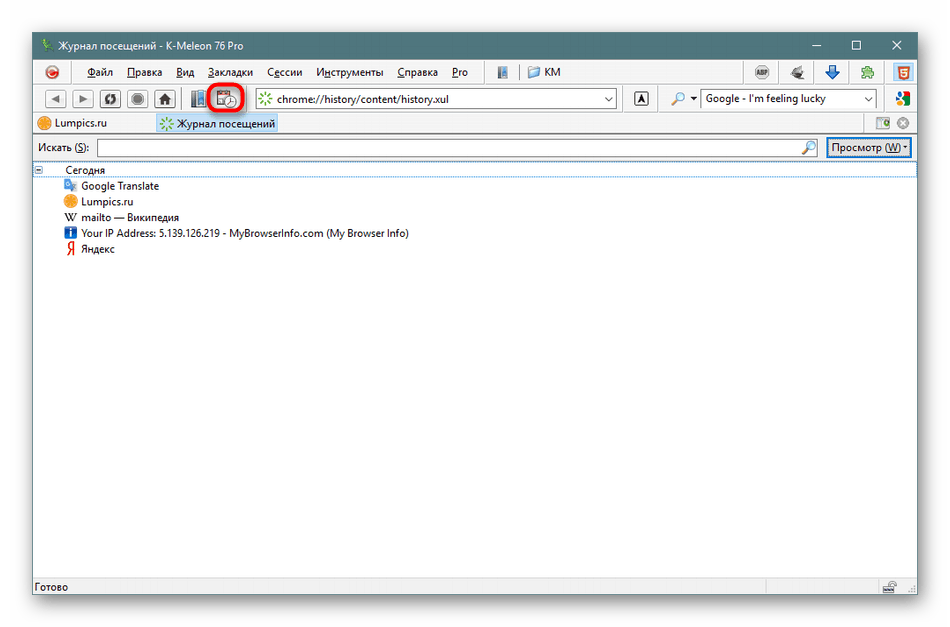Image resolution: width=950 pixels, height=627 pixels.
Task: Maximize the K-Meleon window
Action: 856,45
